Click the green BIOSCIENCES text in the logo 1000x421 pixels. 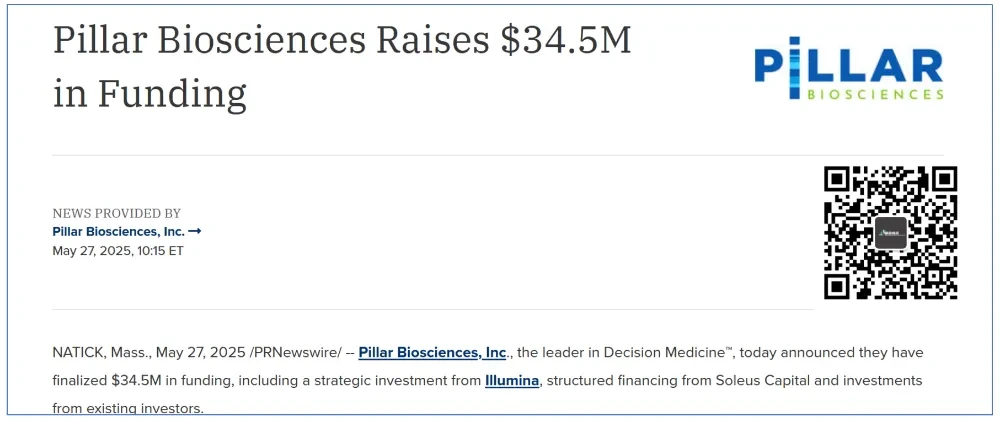pyautogui.click(x=875, y=94)
